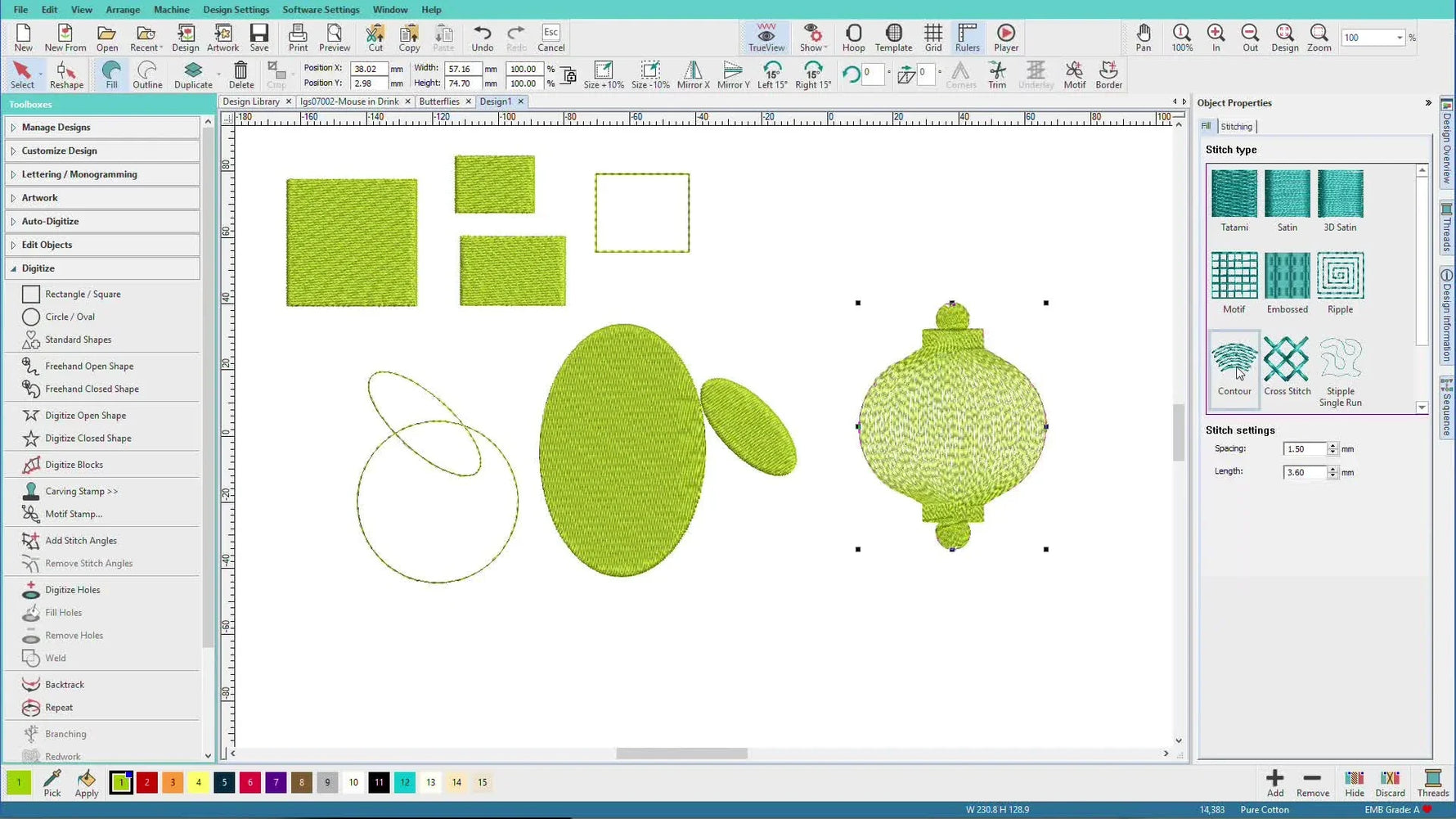Click the stitch Spacing input field
This screenshot has width=1456, height=819.
coord(1305,449)
